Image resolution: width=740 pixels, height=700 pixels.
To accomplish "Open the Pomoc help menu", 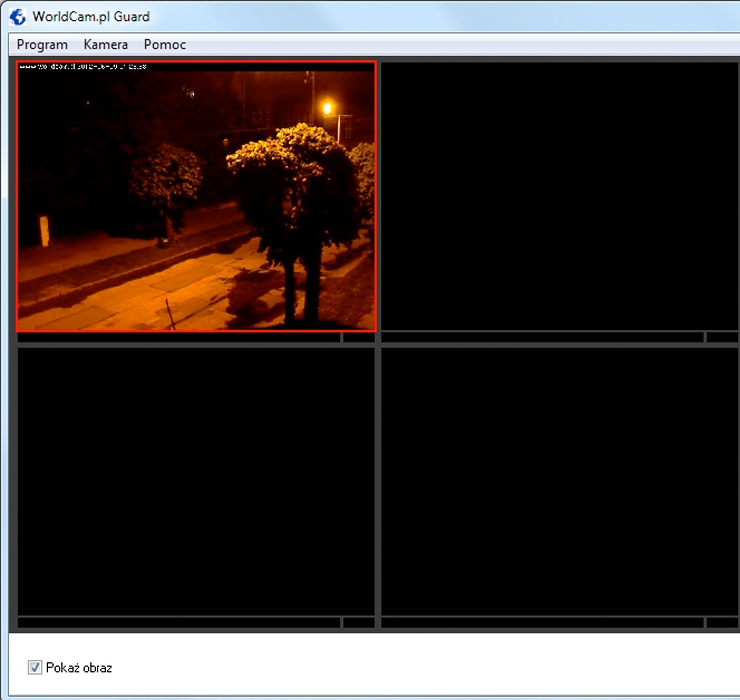I will (x=165, y=45).
